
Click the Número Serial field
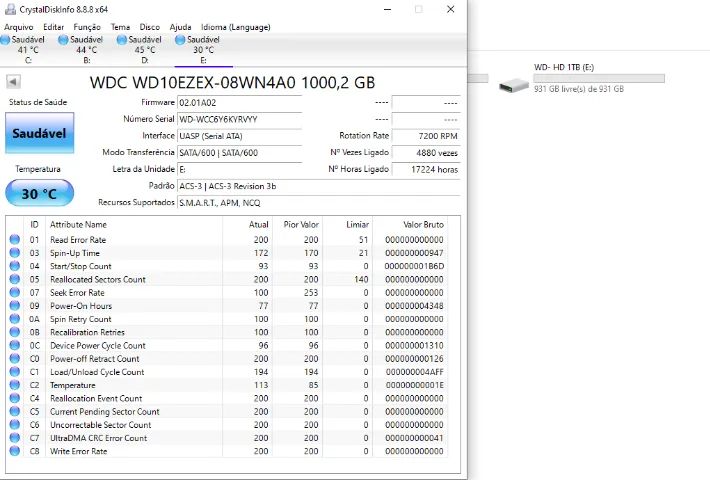[239, 120]
